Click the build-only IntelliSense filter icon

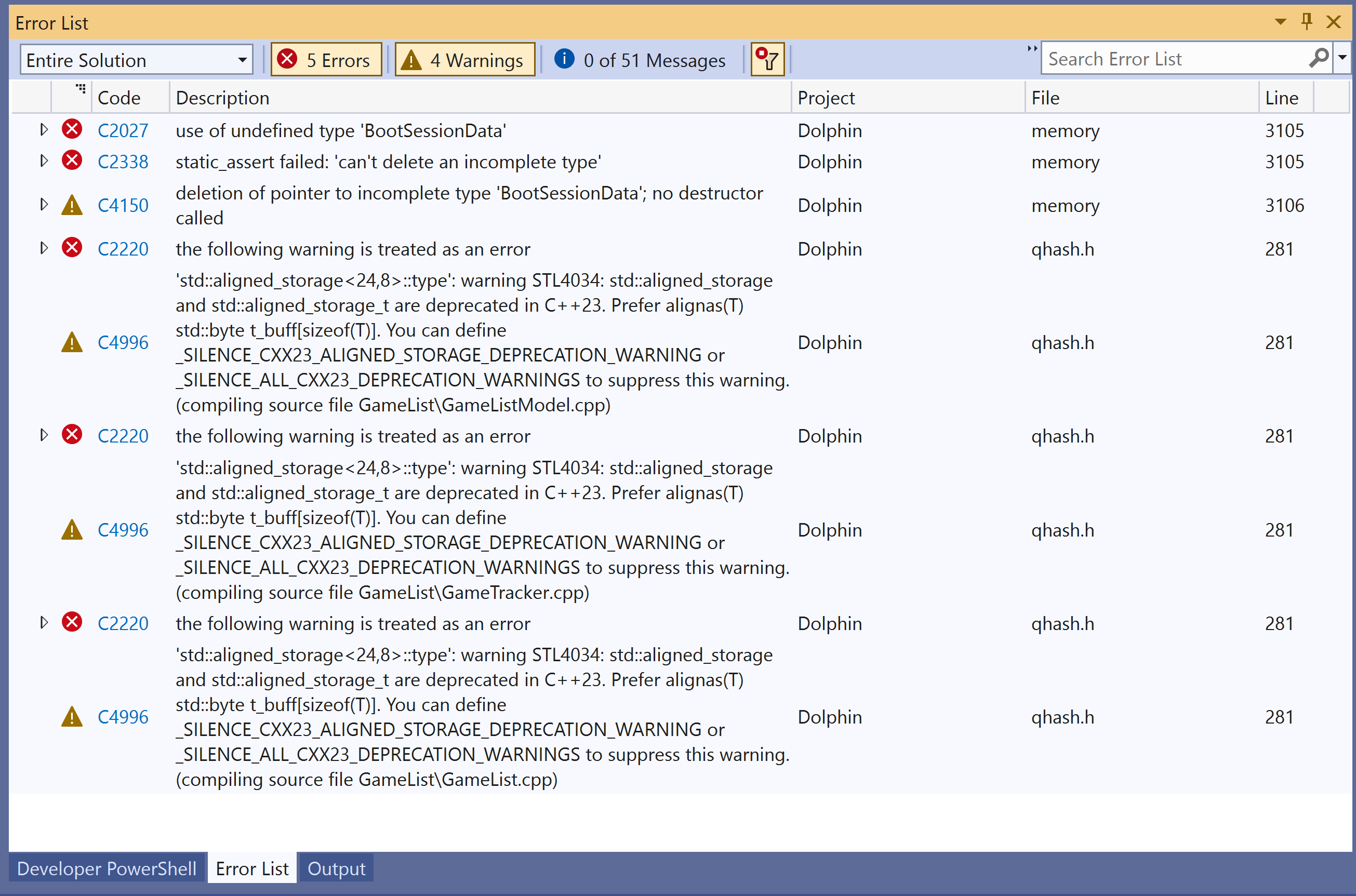click(x=767, y=59)
